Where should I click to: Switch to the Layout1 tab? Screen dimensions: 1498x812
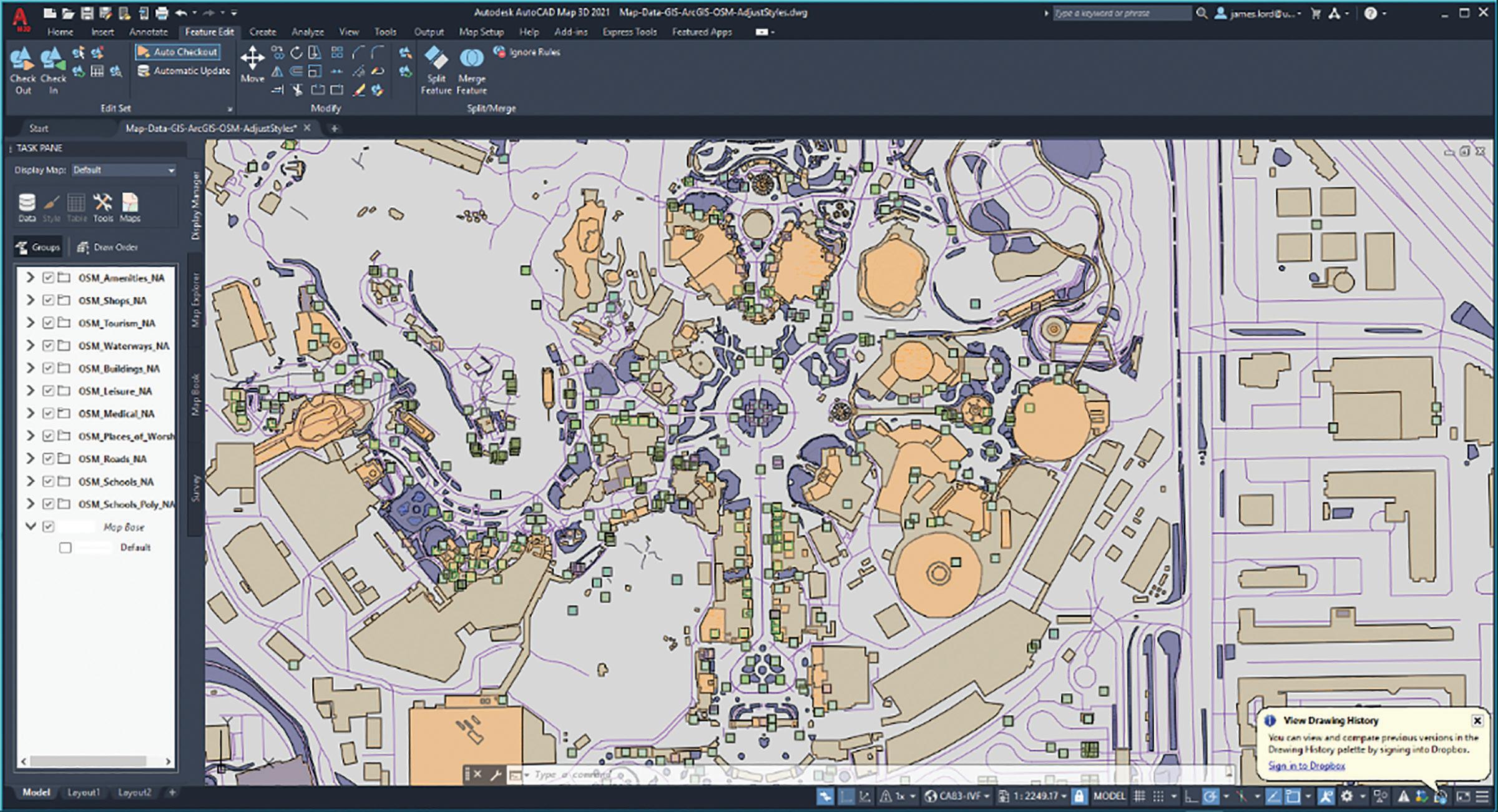tap(84, 793)
